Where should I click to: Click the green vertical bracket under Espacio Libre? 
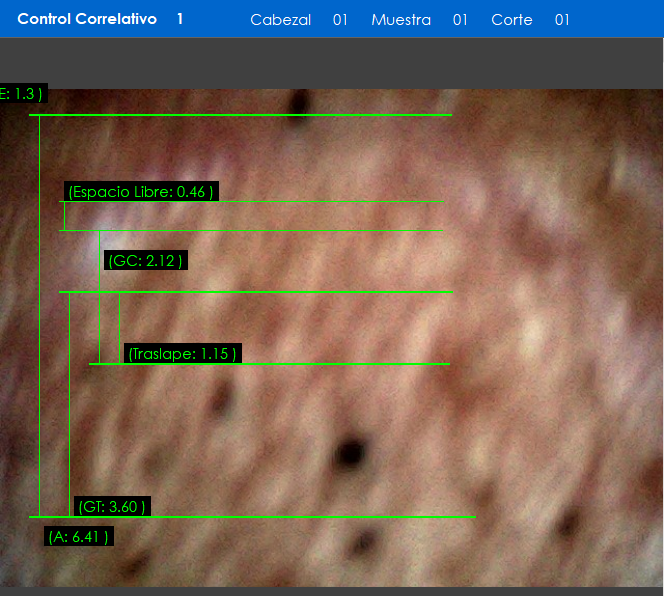click(64, 216)
